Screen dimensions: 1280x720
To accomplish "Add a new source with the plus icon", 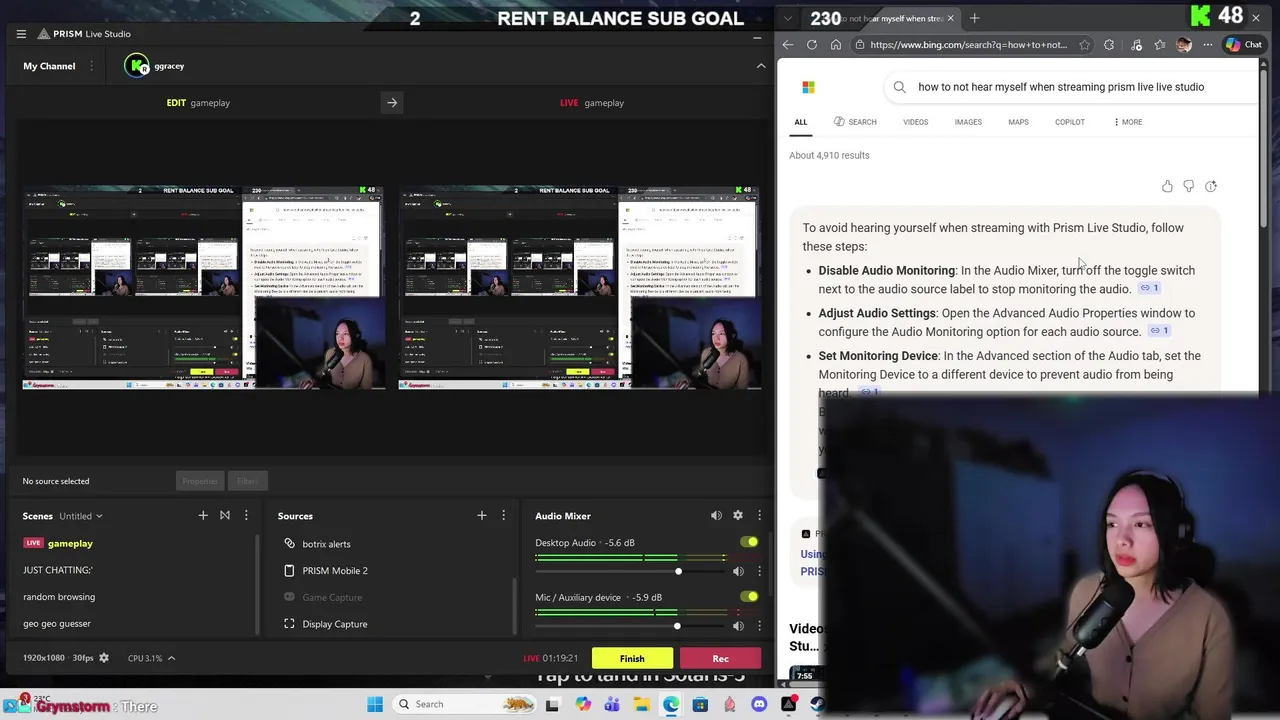I will 482,516.
